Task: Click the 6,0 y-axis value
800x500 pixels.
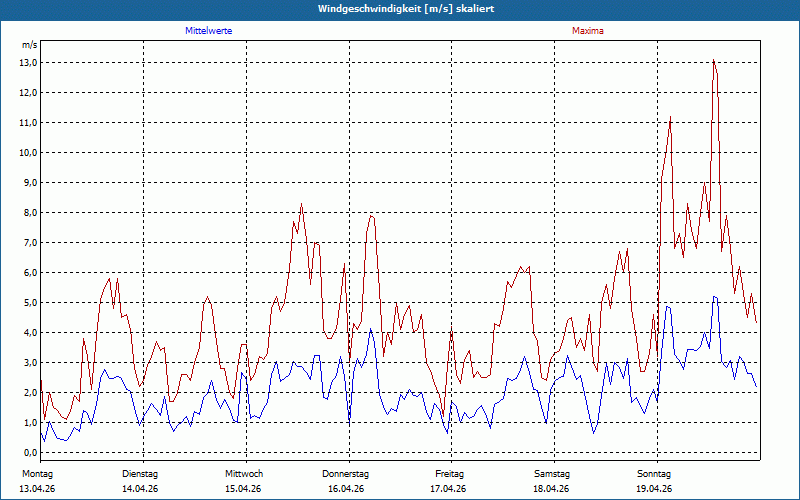Action: click(x=31, y=273)
